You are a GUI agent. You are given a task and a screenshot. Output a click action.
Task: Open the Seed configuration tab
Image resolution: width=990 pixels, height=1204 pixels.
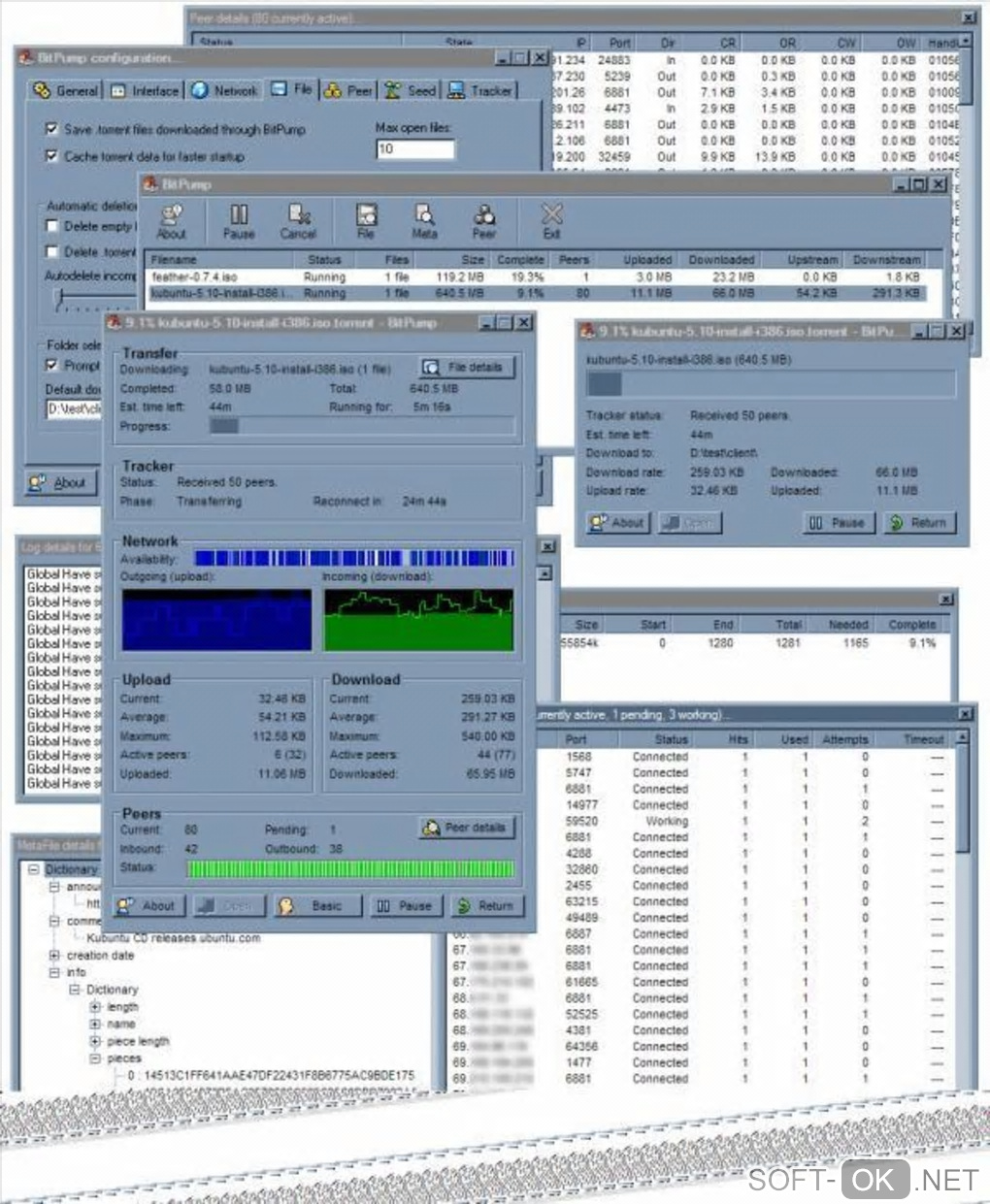click(411, 90)
